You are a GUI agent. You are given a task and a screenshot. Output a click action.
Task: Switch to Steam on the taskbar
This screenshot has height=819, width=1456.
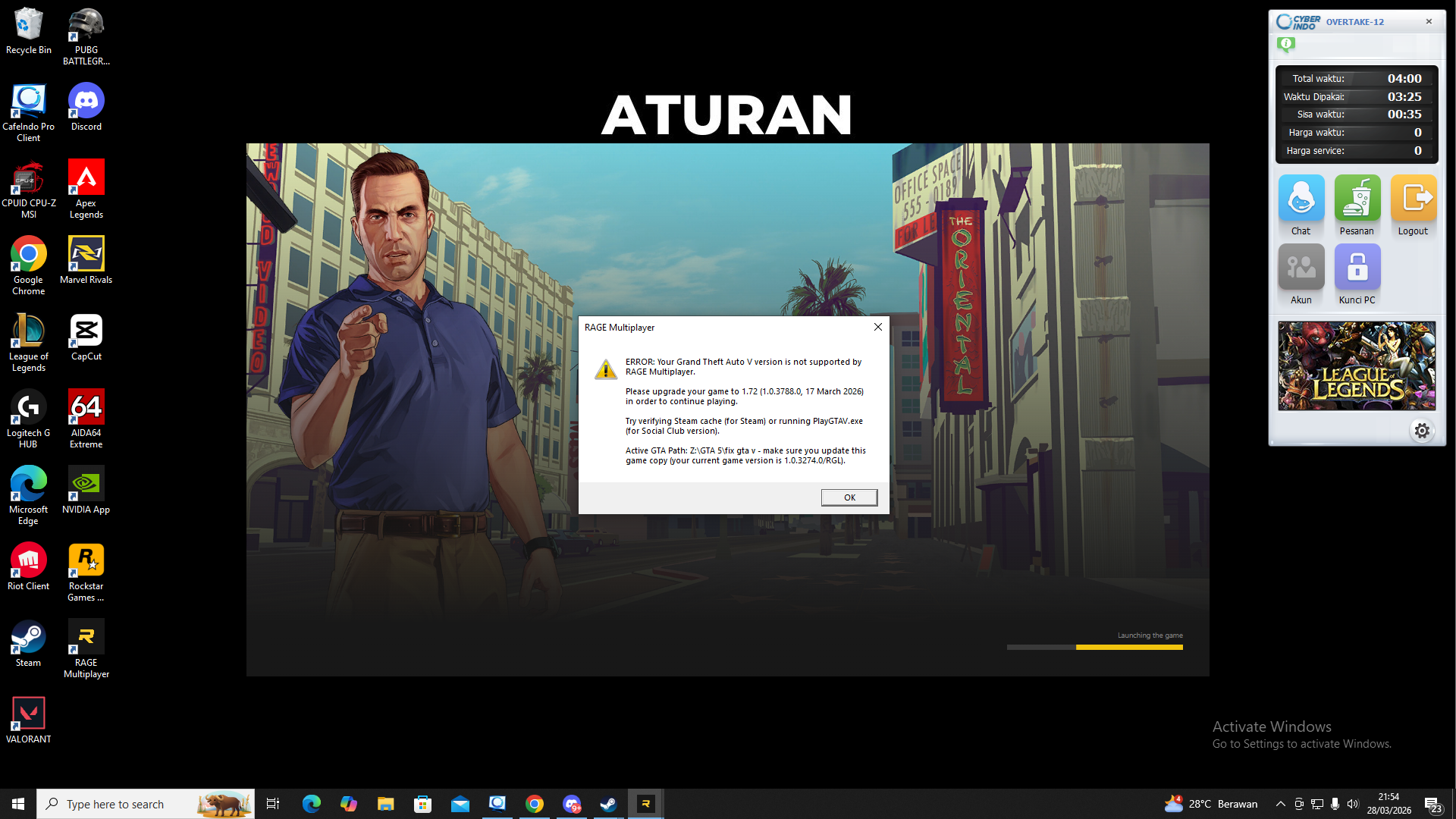pyautogui.click(x=609, y=804)
